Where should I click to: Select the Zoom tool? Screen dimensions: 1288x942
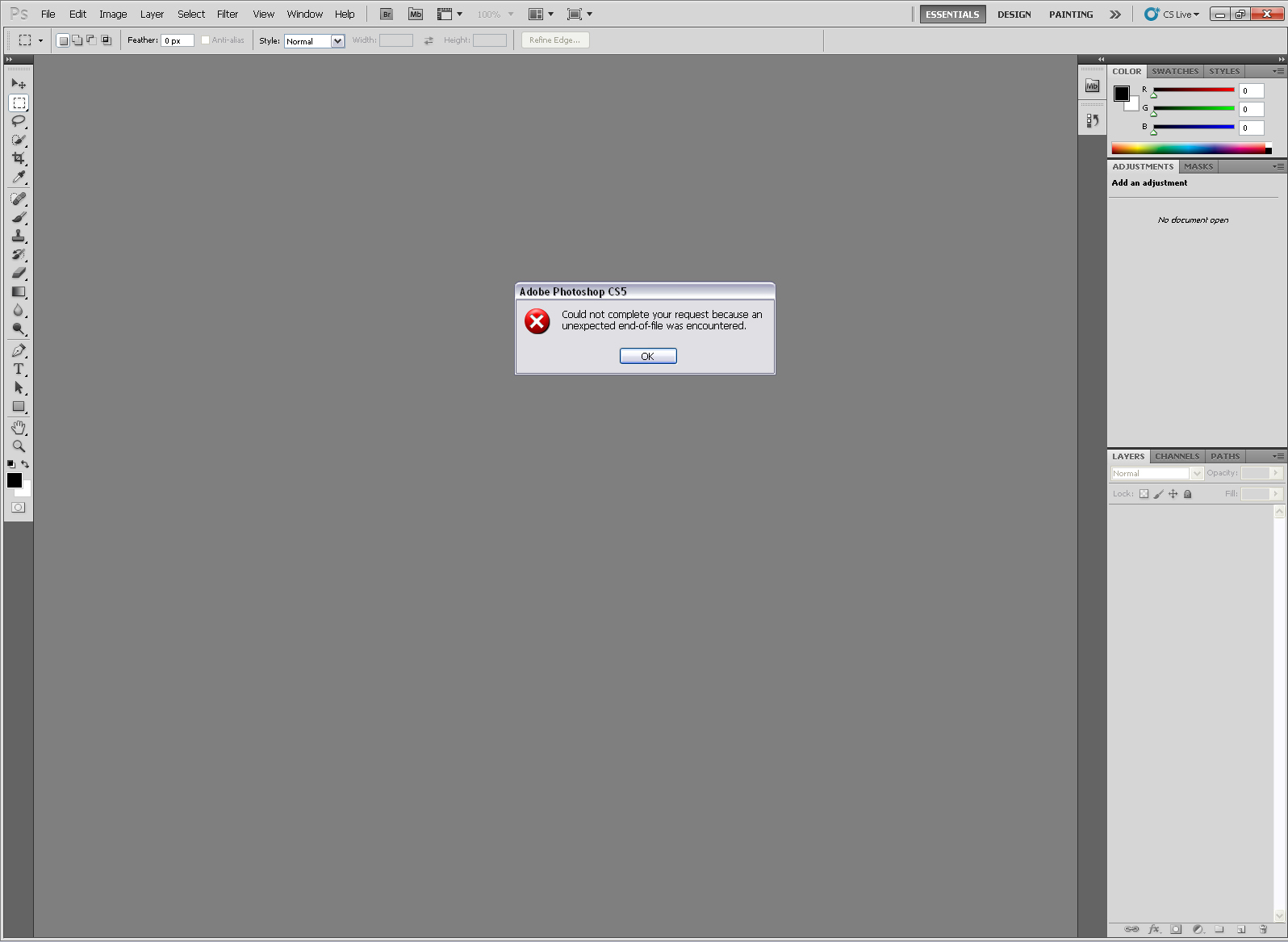19,446
